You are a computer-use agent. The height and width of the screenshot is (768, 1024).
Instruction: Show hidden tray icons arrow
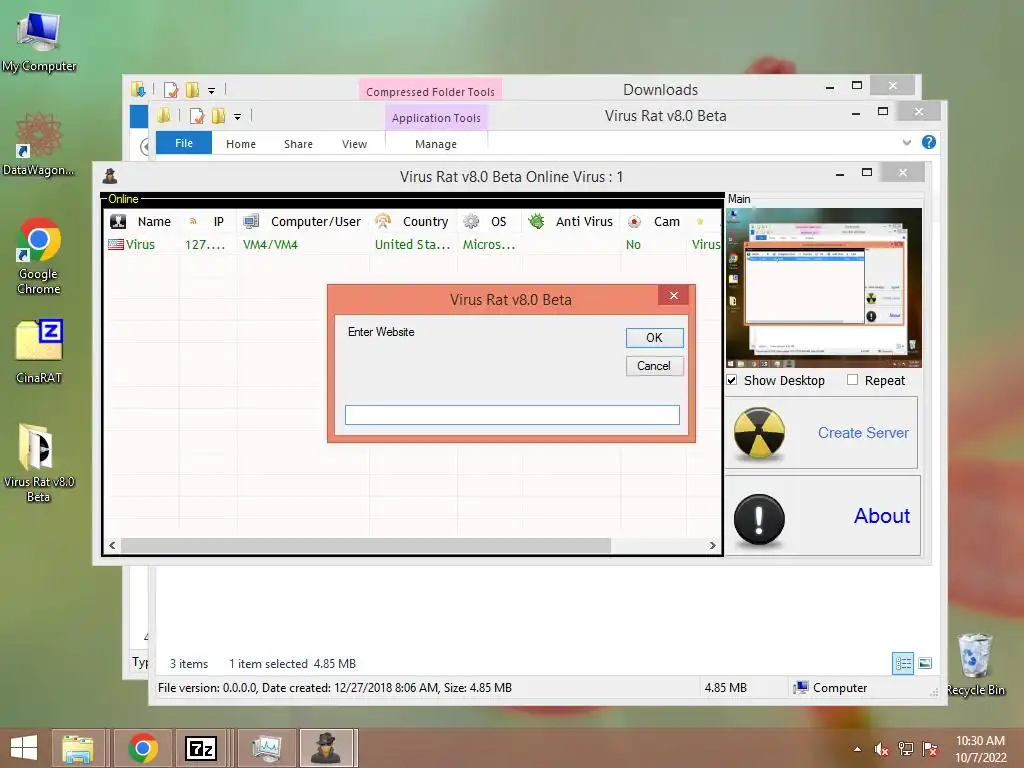click(857, 749)
